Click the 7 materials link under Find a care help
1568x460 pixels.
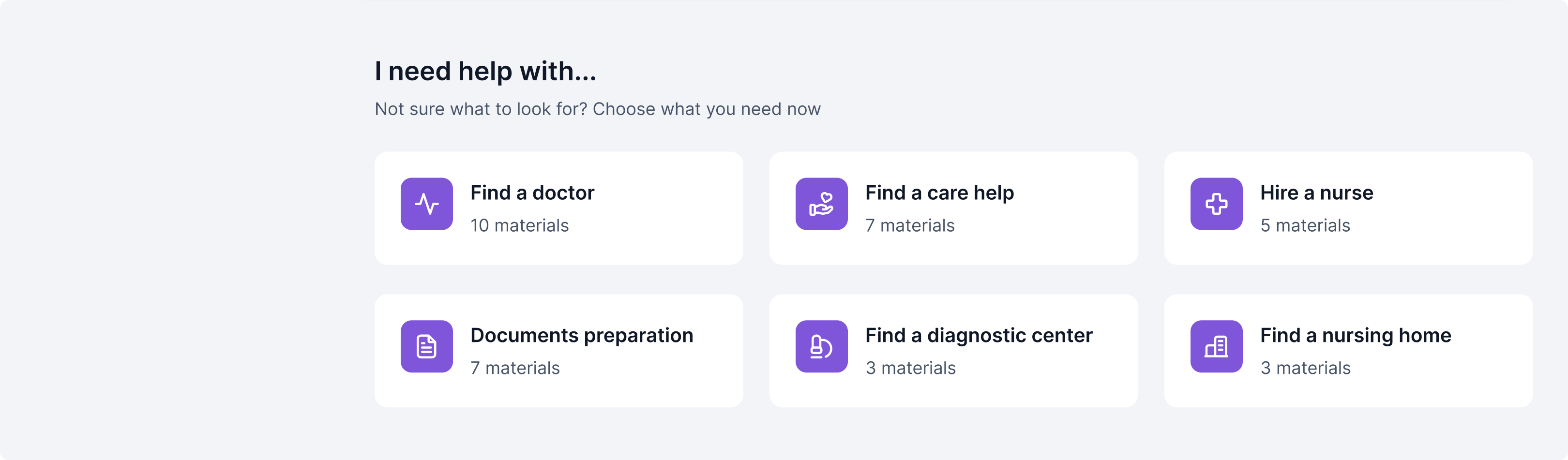(x=910, y=225)
